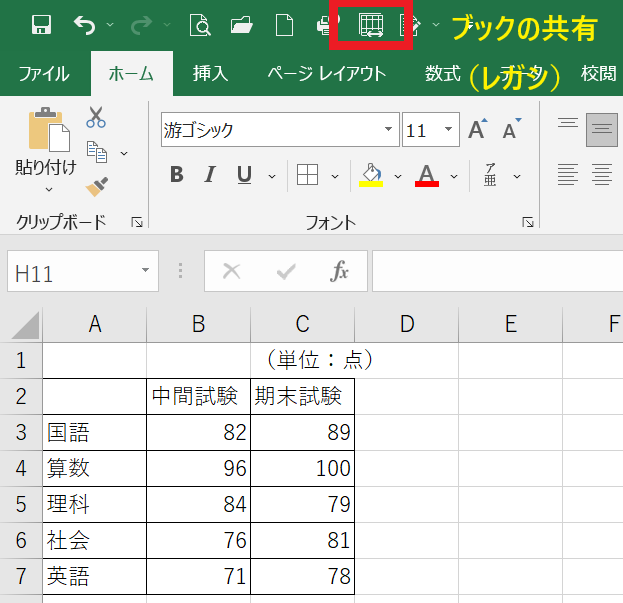This screenshot has height=603, width=623.
Task: Click the Share Workbook (Legacy) icon
Action: pos(371,25)
